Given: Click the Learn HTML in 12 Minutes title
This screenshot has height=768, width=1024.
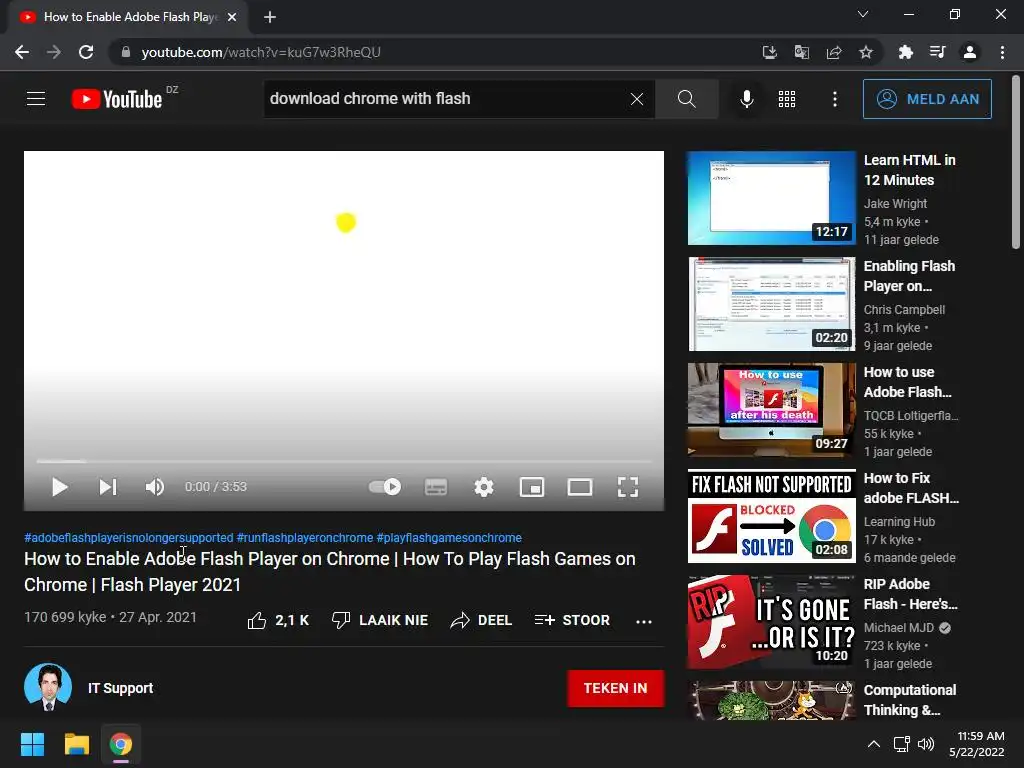Looking at the screenshot, I should click(x=910, y=170).
